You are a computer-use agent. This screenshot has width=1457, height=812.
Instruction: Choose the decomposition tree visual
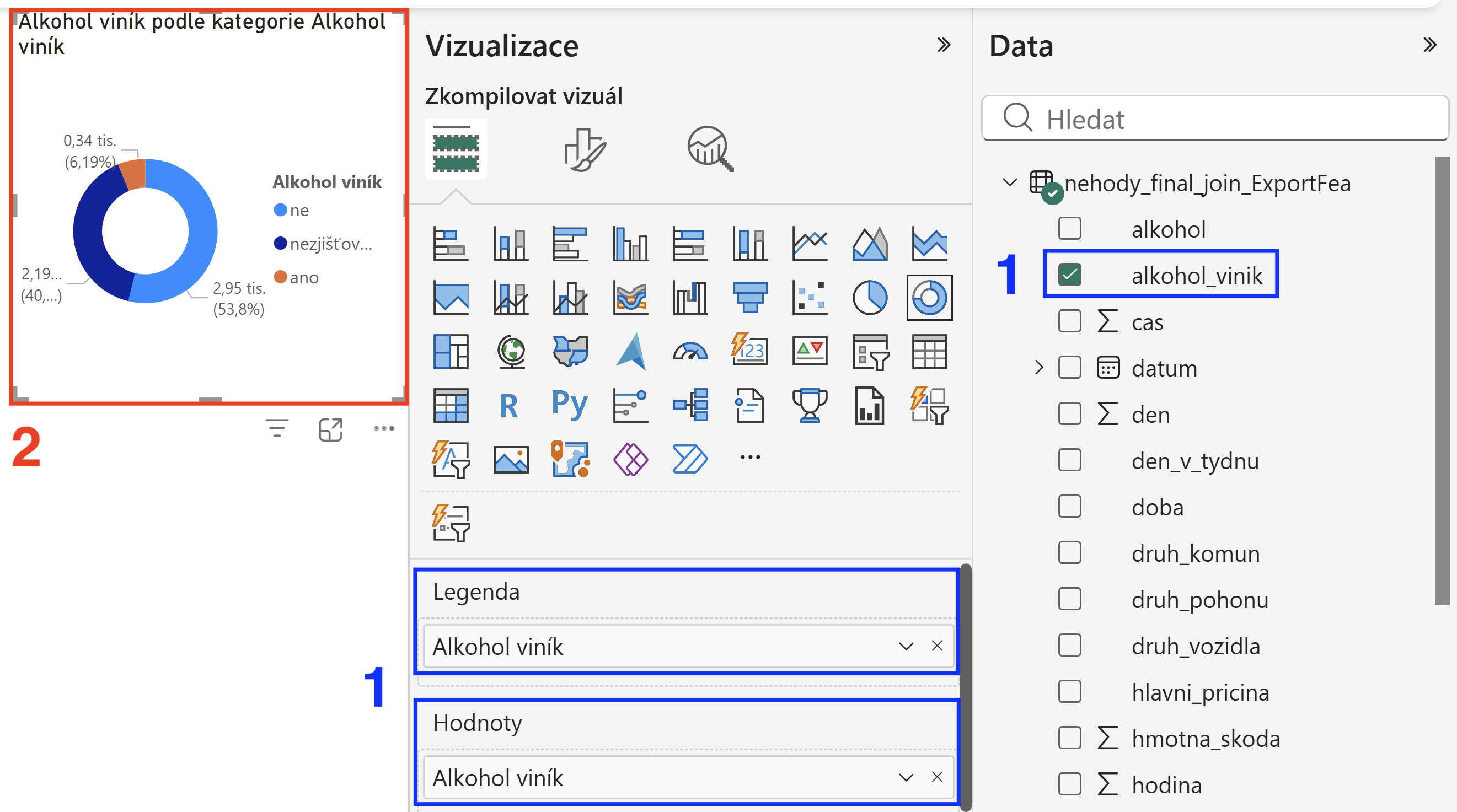tap(689, 405)
